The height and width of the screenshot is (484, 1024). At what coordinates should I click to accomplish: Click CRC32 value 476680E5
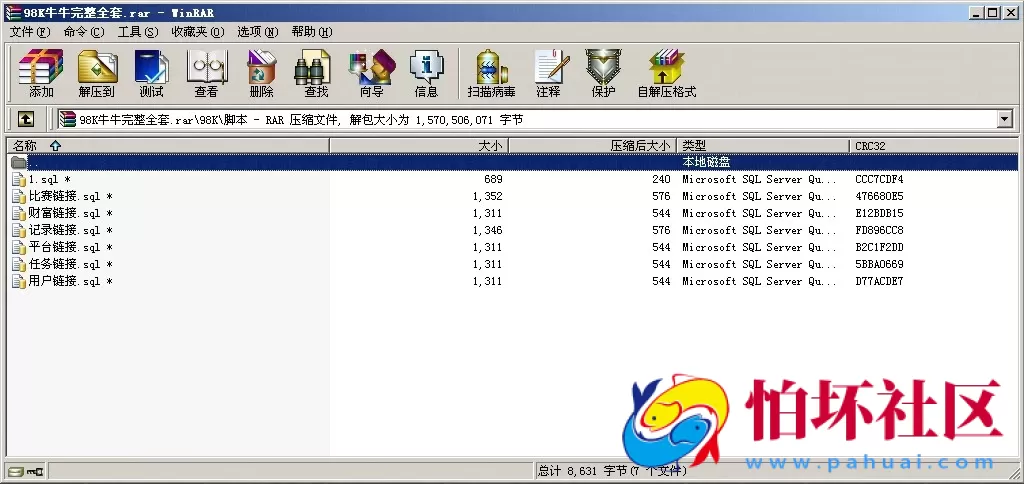click(x=879, y=197)
